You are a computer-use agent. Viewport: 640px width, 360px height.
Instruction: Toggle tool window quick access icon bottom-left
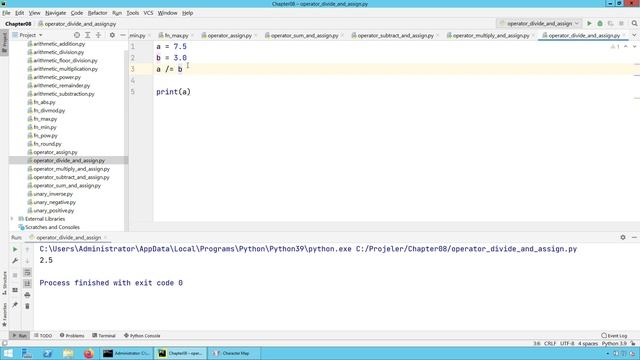point(4,343)
